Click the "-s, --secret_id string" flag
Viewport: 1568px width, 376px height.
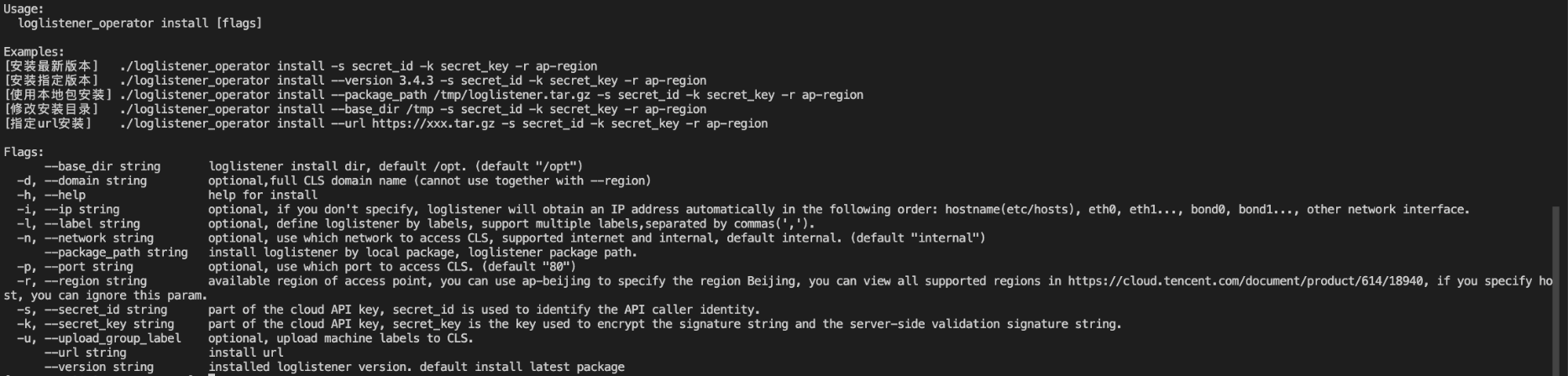92,310
